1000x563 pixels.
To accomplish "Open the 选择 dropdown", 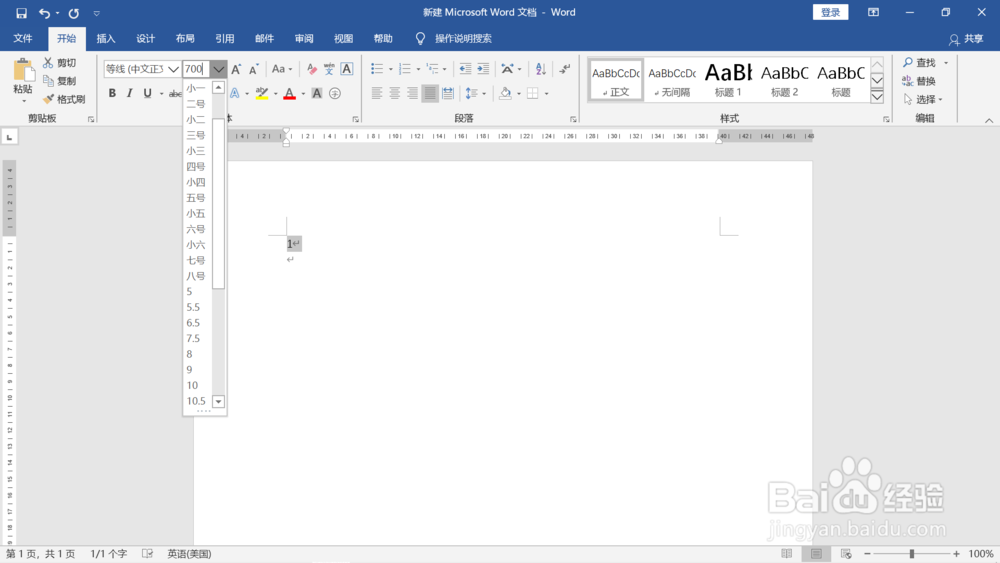I will (x=923, y=99).
